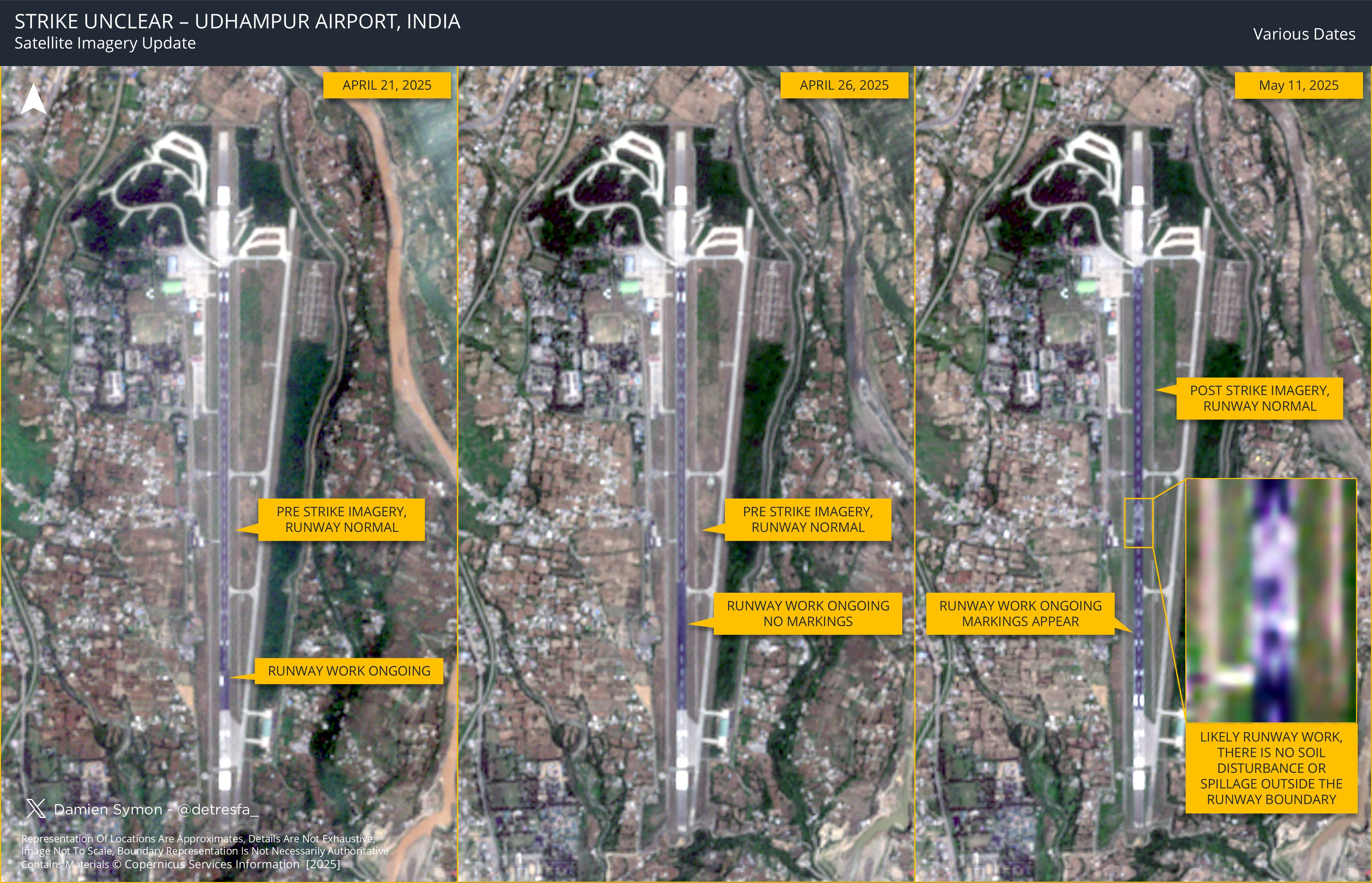Click the 'May 11, 2025' date label
The image size is (1372, 883).
(1298, 86)
